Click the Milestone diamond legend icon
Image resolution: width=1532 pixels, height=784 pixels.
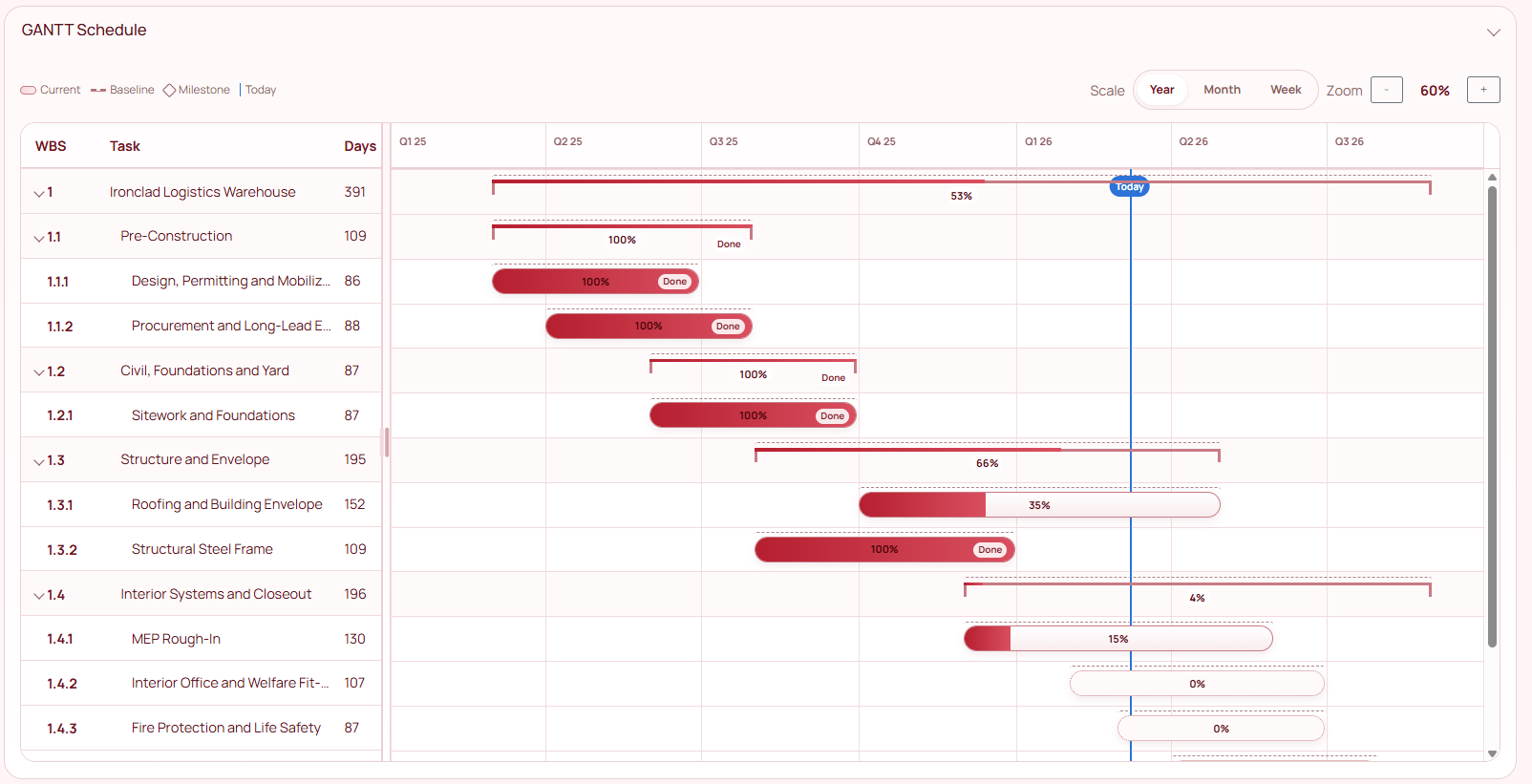coord(169,91)
